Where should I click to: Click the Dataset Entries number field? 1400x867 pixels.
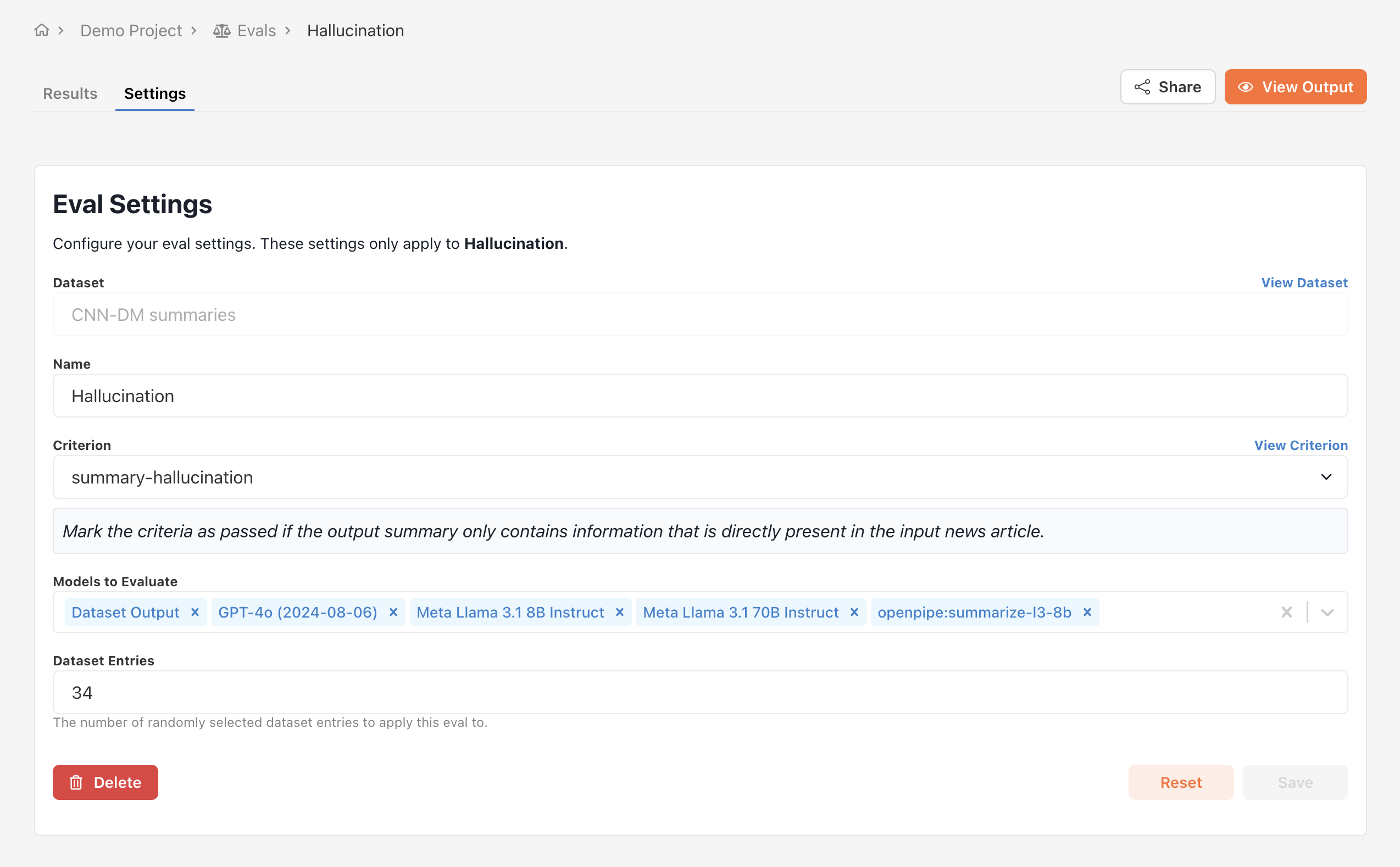tap(699, 692)
